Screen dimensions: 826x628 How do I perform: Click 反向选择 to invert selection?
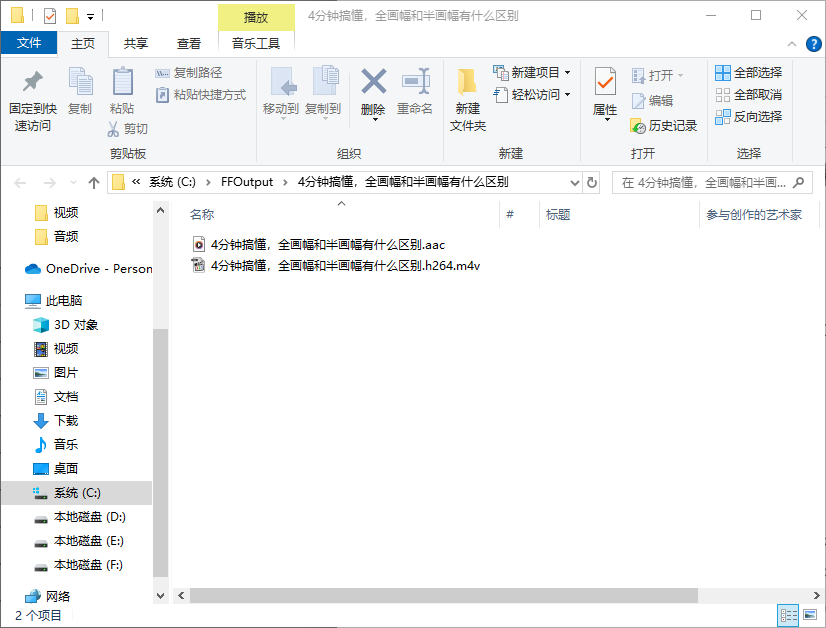coord(748,116)
